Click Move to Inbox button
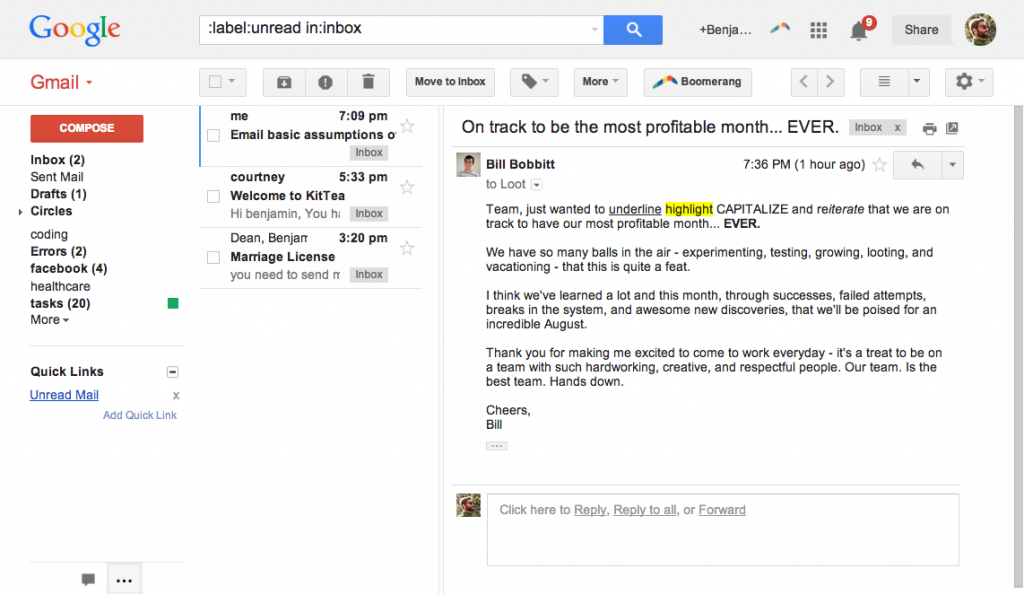 450,82
